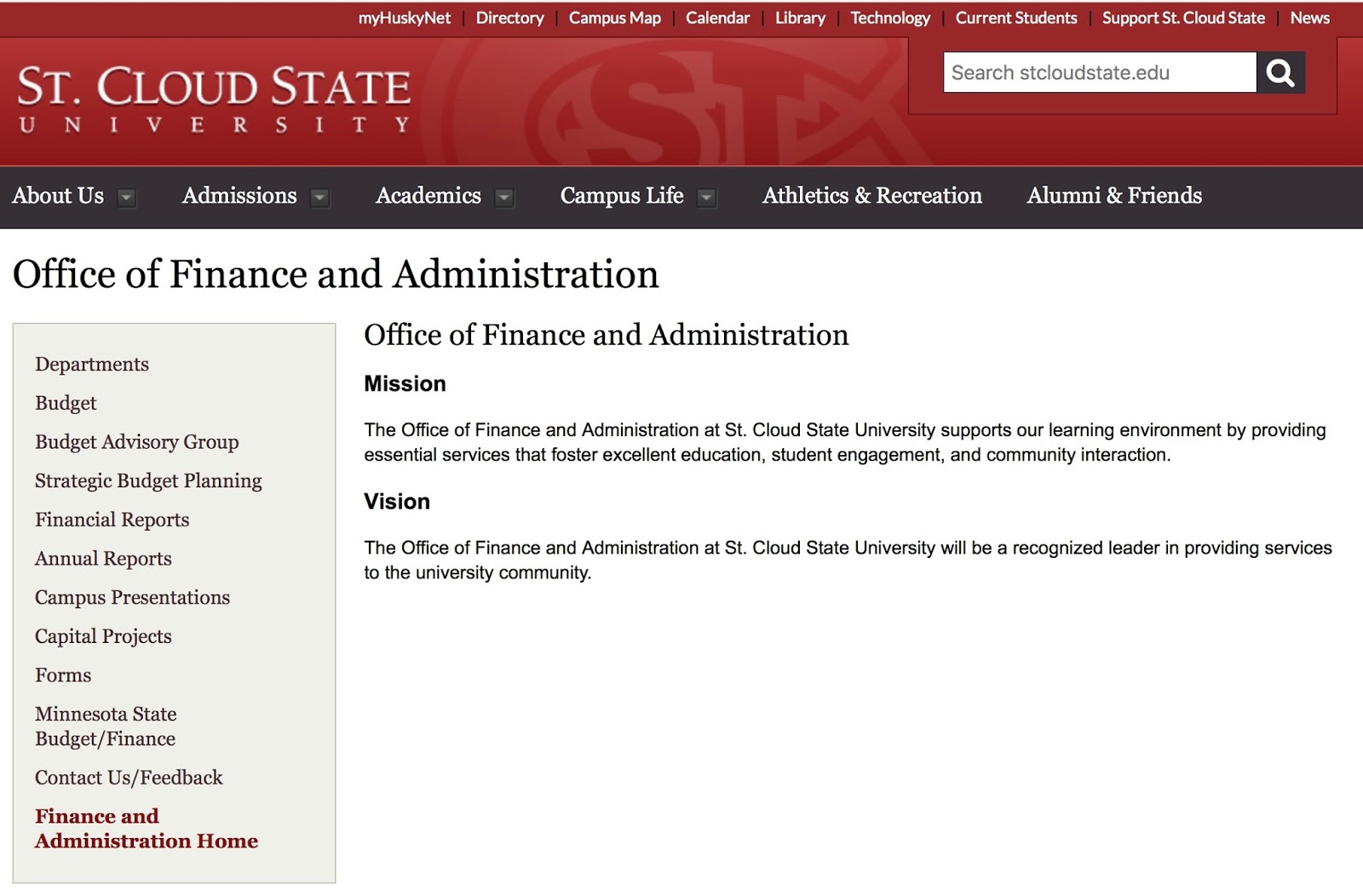Open Minnesota State Budget/Finance sidebar link
Screen dimensions: 1363x896
pos(106,727)
